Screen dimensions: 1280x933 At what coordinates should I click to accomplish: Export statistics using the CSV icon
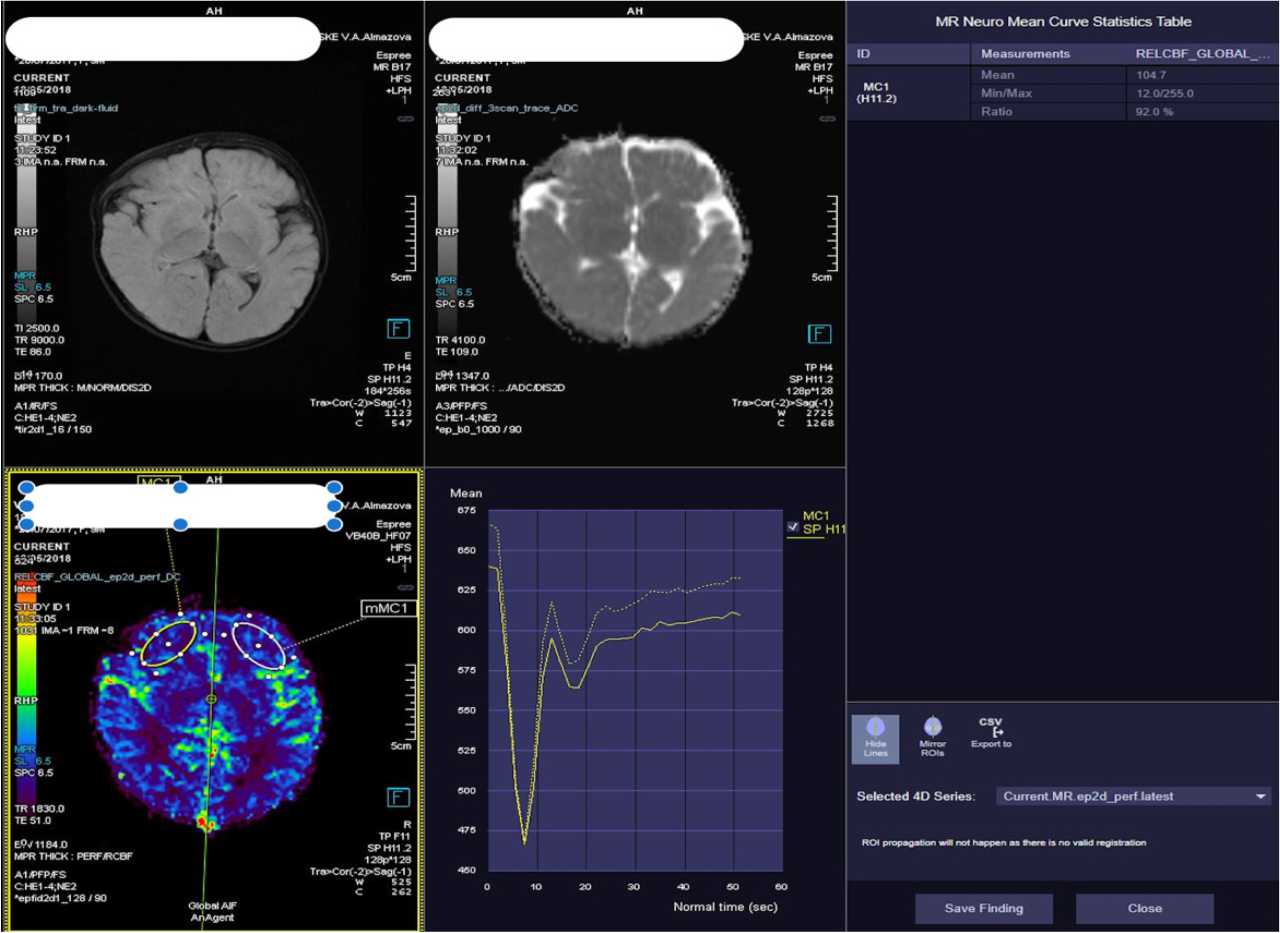coord(991,733)
